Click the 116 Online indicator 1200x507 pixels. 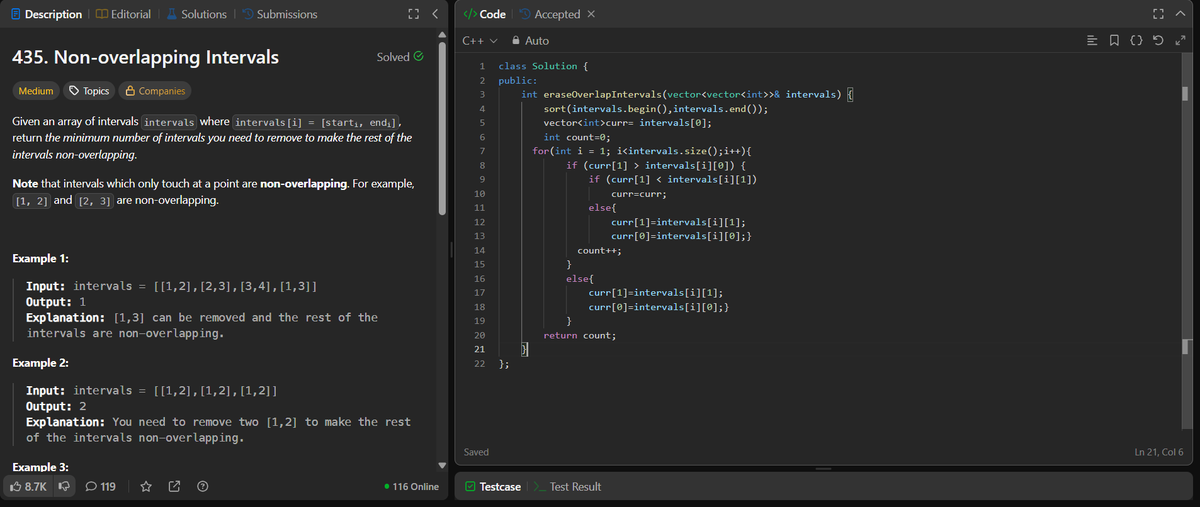411,487
